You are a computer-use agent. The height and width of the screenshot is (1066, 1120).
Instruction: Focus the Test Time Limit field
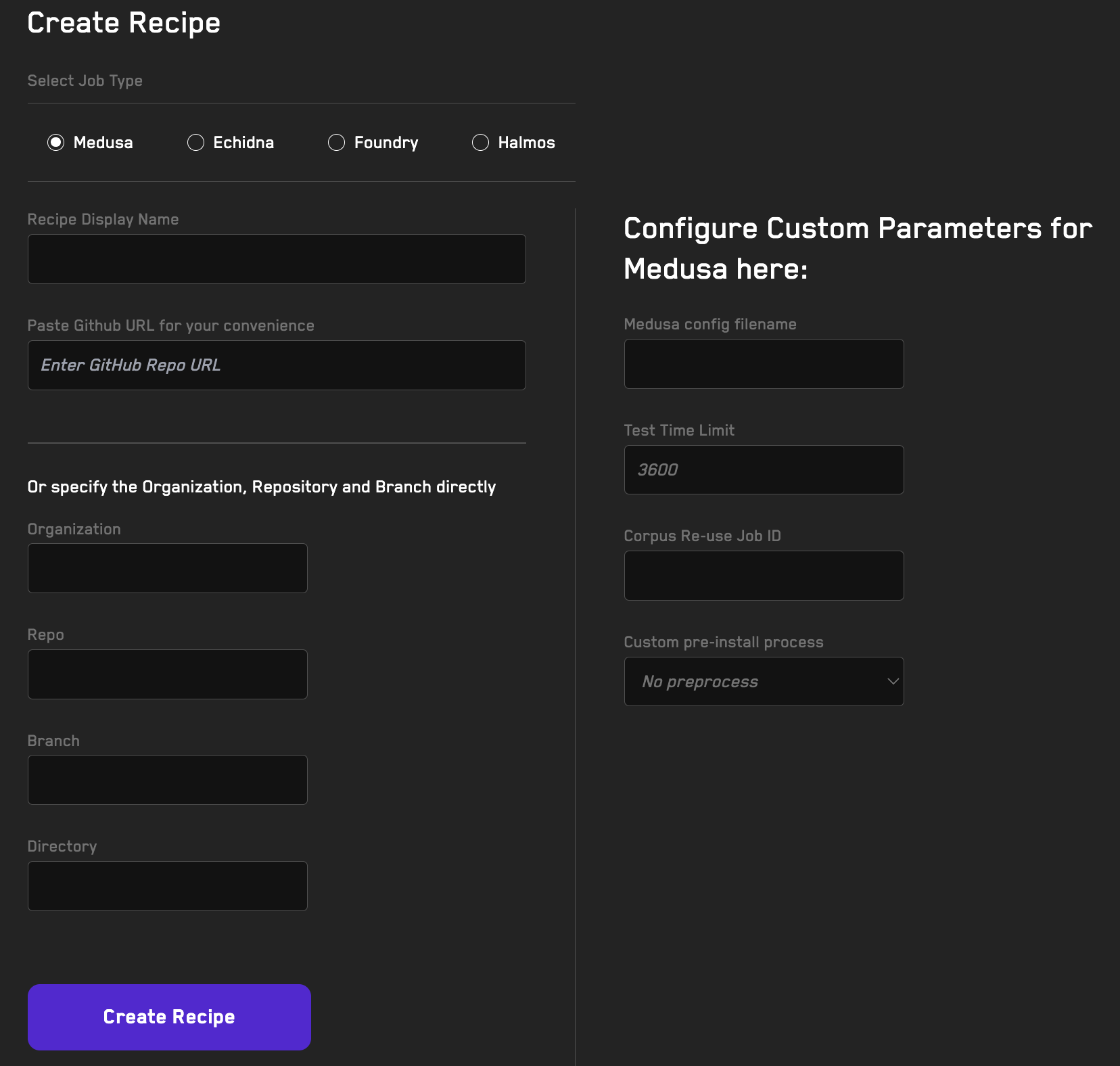(x=764, y=470)
